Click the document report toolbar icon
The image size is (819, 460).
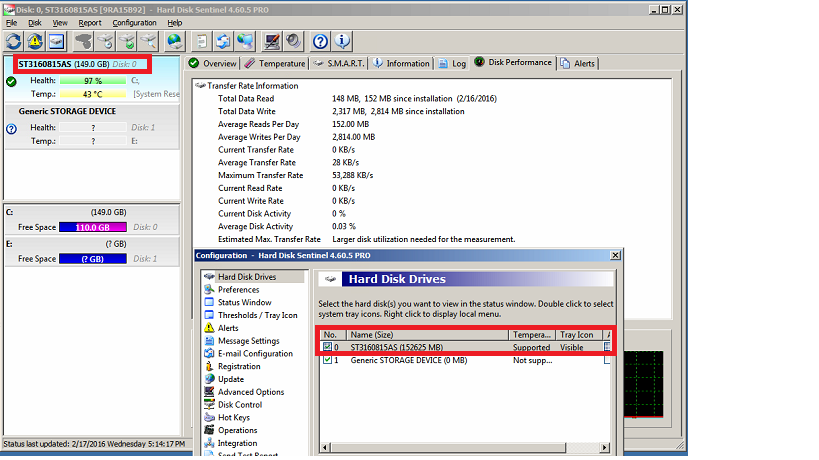click(x=202, y=41)
